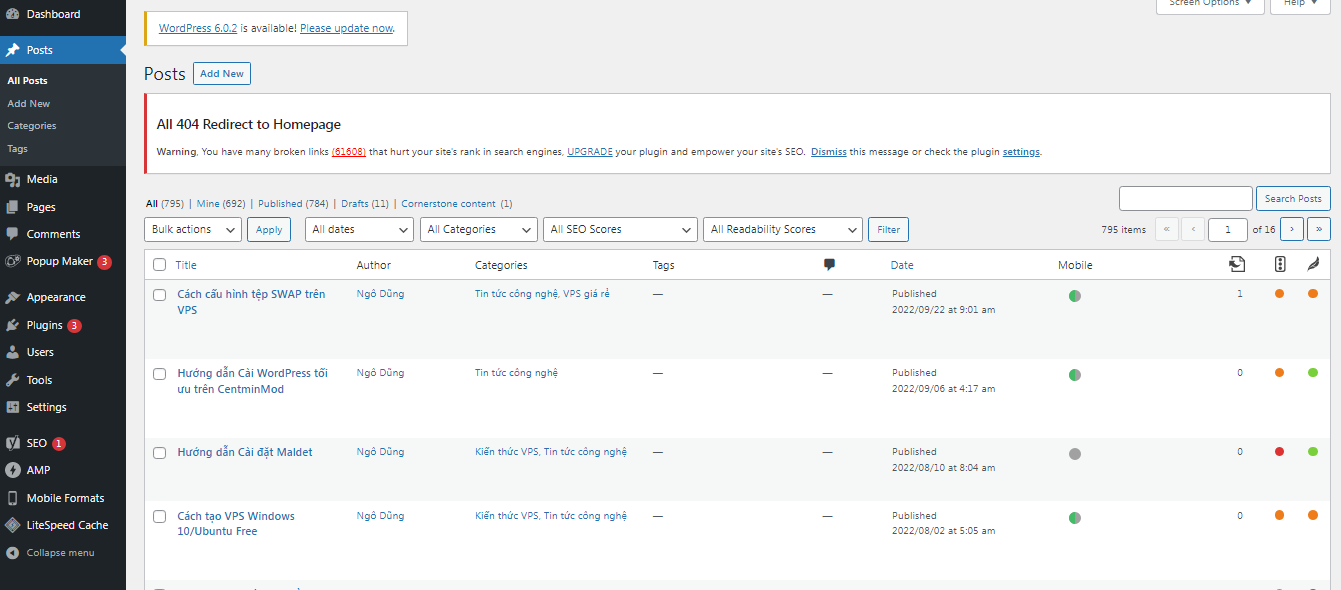Click the AMP lightning bolt icon
Image resolution: width=1341 pixels, height=590 pixels.
pyautogui.click(x=12, y=470)
